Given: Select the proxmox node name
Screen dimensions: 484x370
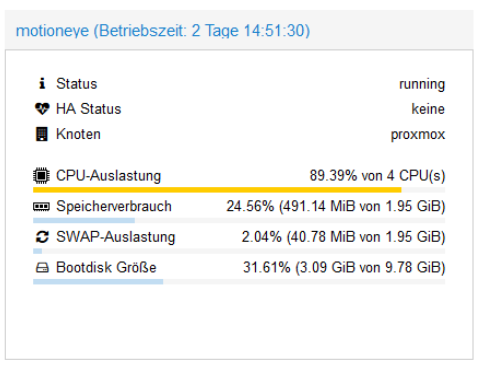Looking at the screenshot, I should click(x=418, y=135).
